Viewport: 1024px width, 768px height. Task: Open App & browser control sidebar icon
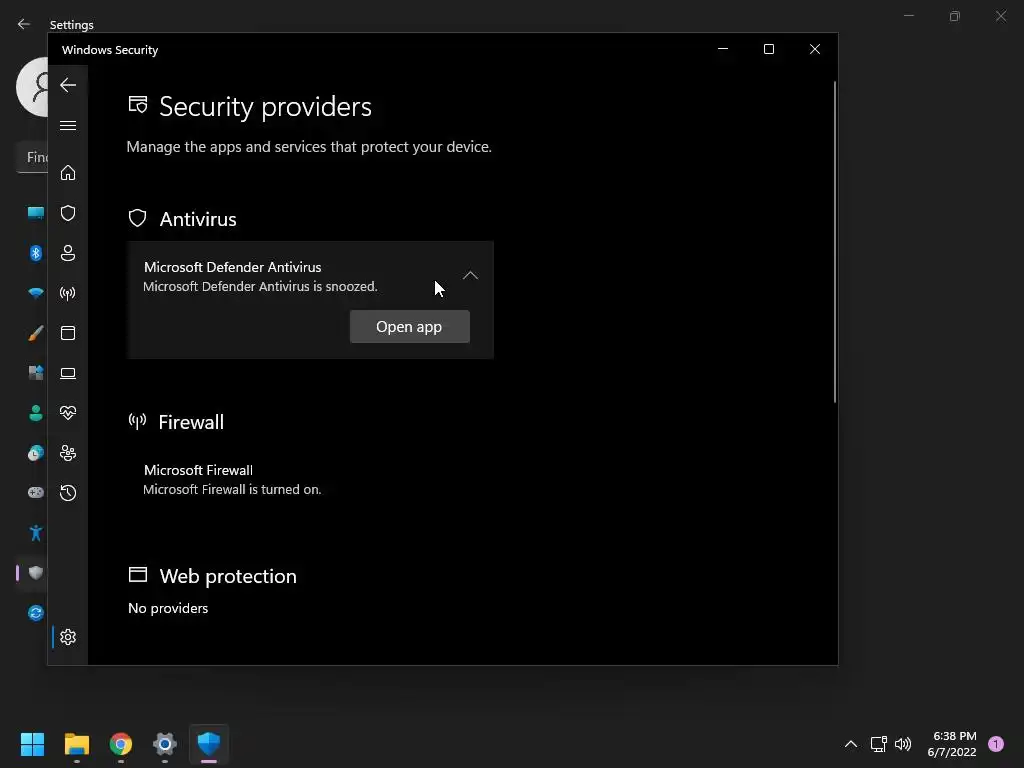coord(68,333)
